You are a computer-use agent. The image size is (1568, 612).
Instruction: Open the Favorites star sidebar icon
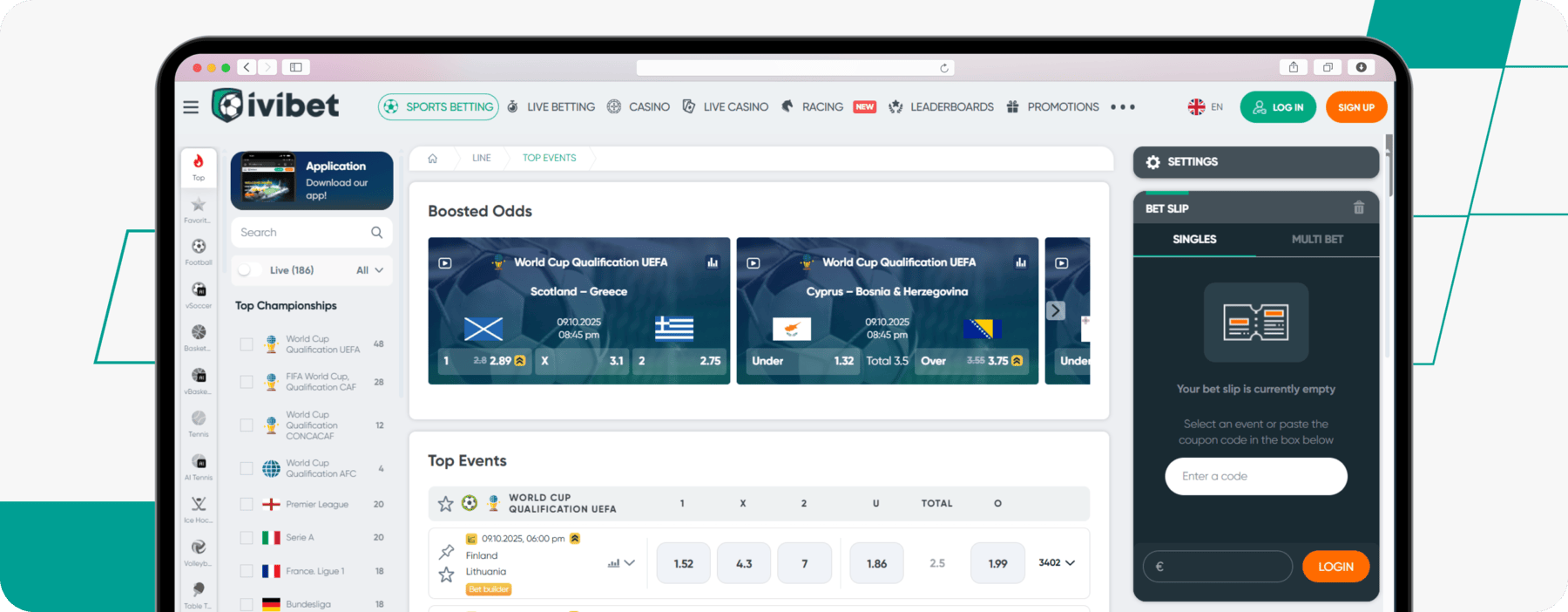[199, 209]
